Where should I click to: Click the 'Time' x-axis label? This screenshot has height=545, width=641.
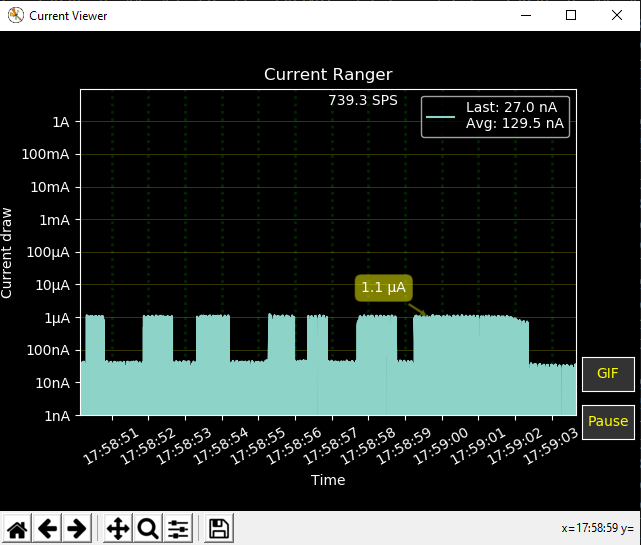pyautogui.click(x=328, y=480)
